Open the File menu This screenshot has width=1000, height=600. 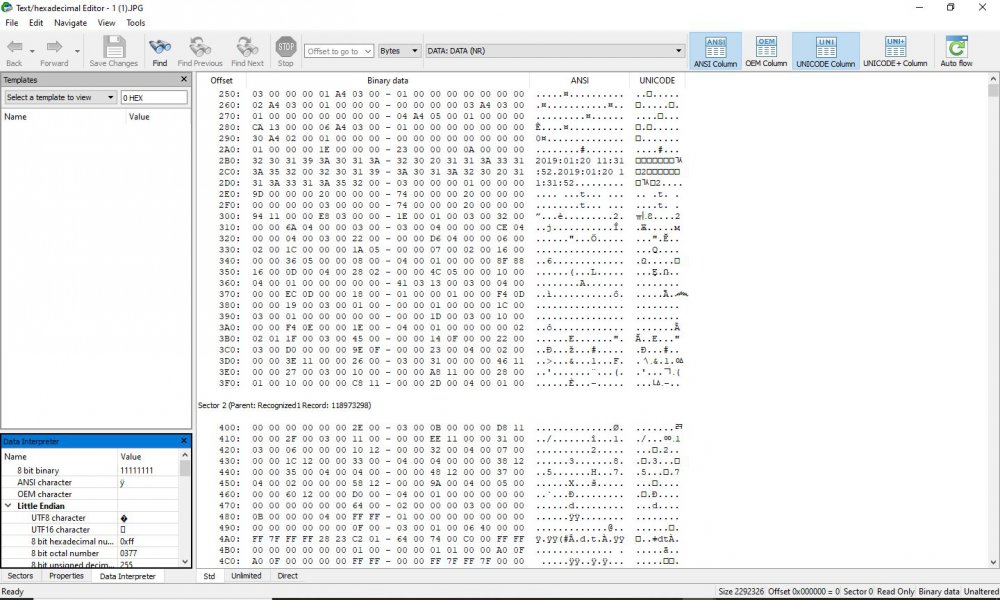click(x=11, y=23)
